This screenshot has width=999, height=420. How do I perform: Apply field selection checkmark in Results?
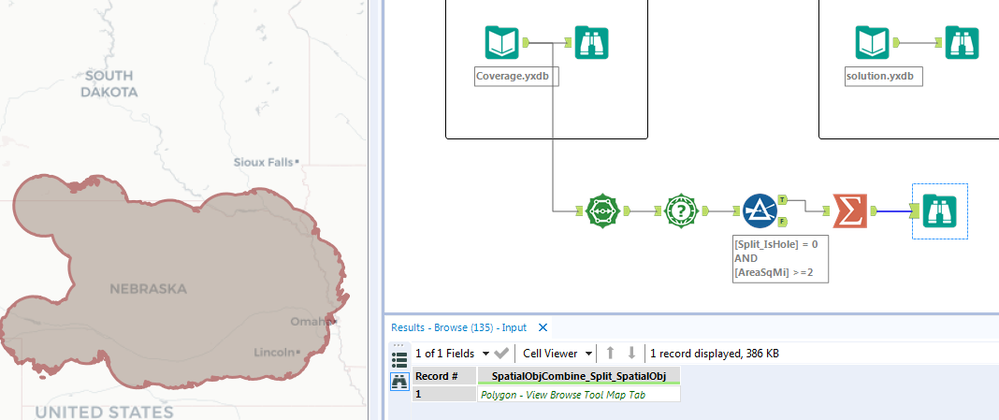coord(501,352)
